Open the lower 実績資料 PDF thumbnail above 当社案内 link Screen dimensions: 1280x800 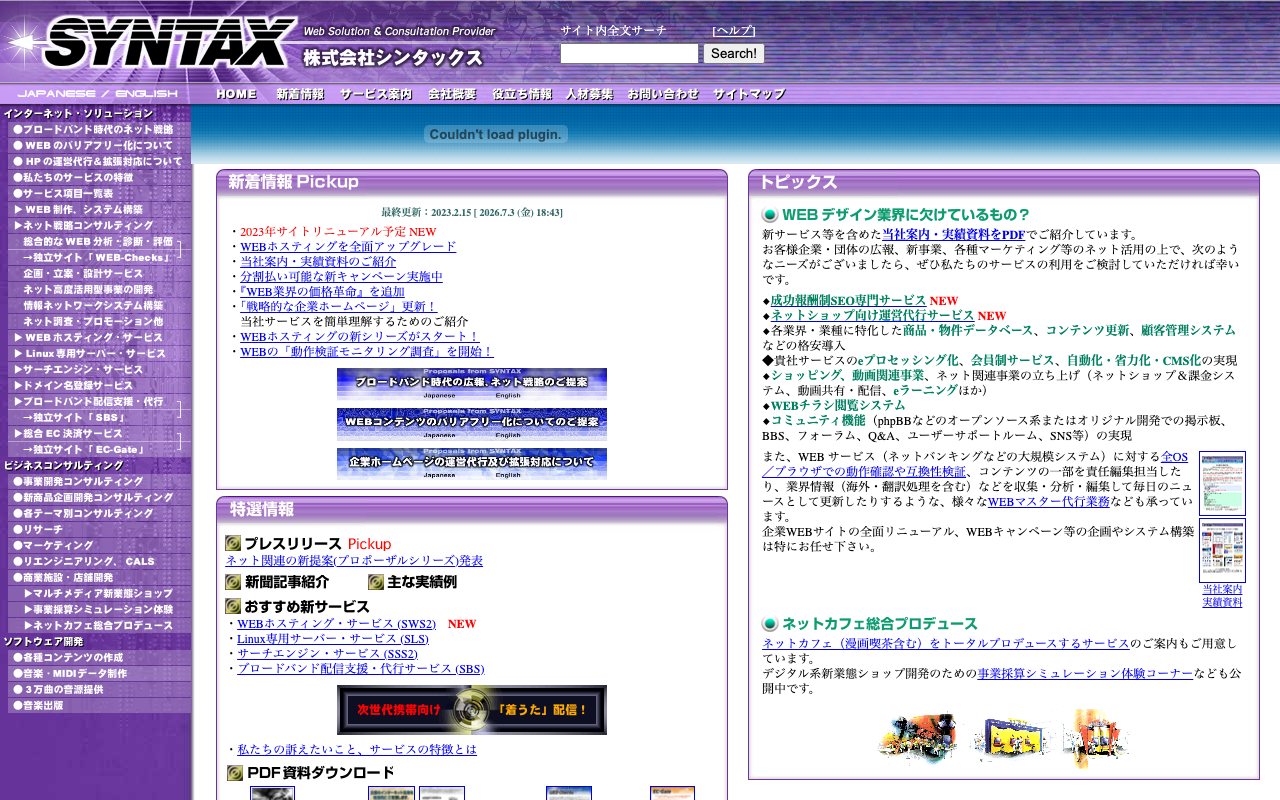(x=1222, y=550)
